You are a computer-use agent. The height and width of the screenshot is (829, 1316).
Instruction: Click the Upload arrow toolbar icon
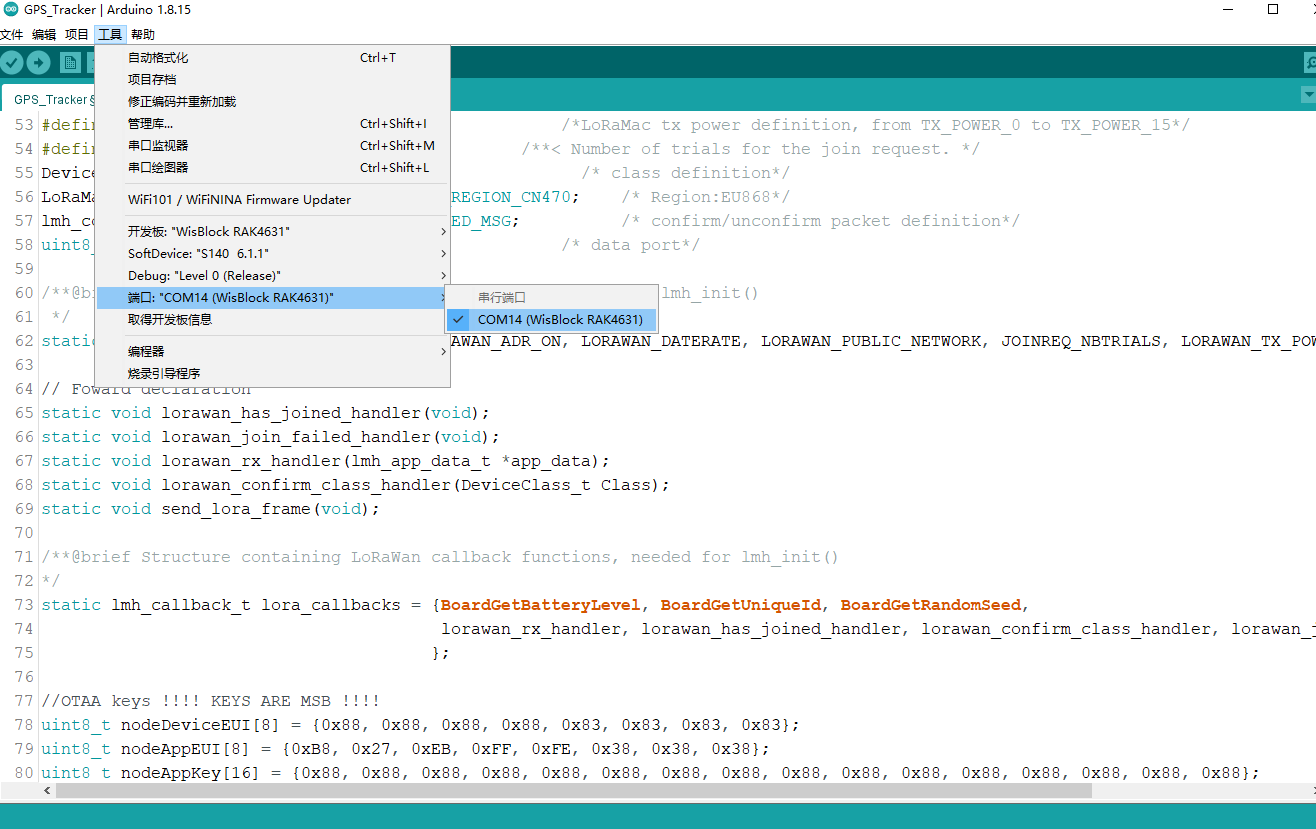pos(38,63)
